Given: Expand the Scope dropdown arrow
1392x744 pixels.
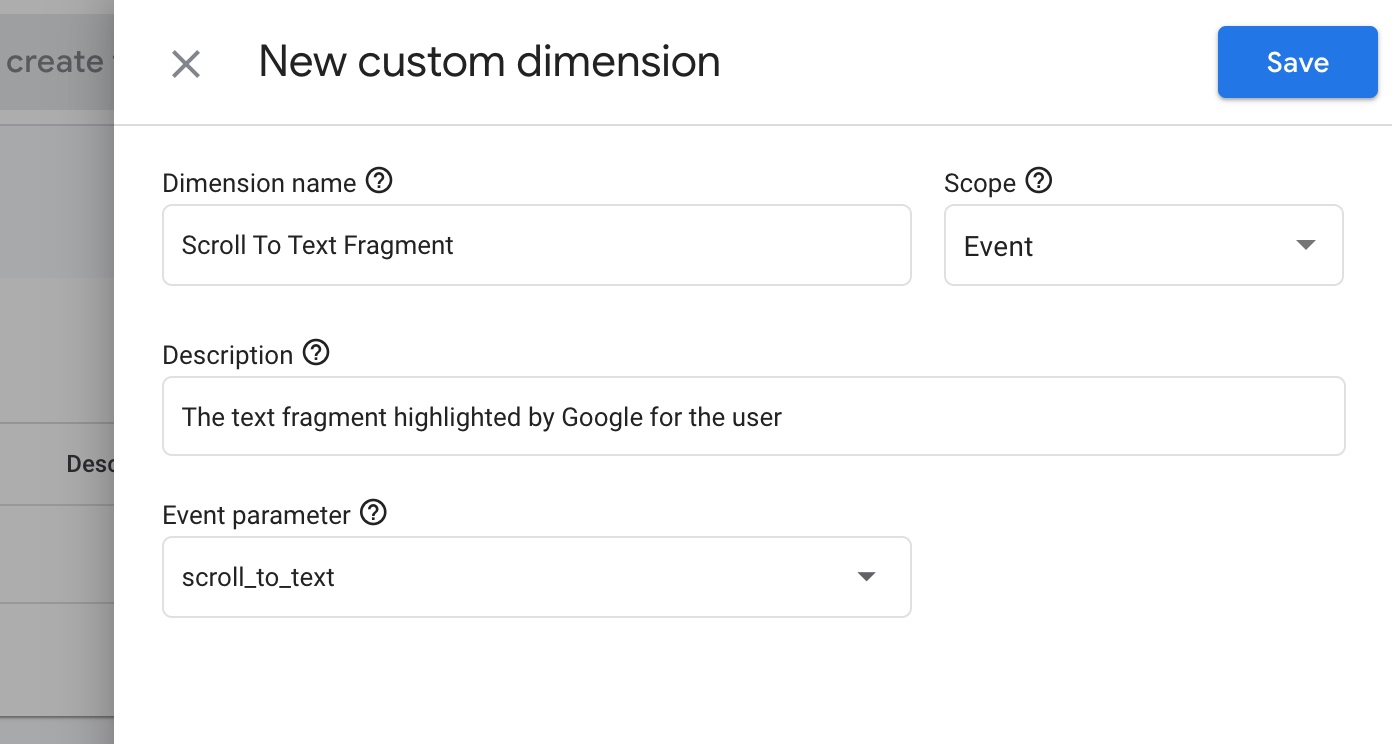Looking at the screenshot, I should [1305, 245].
